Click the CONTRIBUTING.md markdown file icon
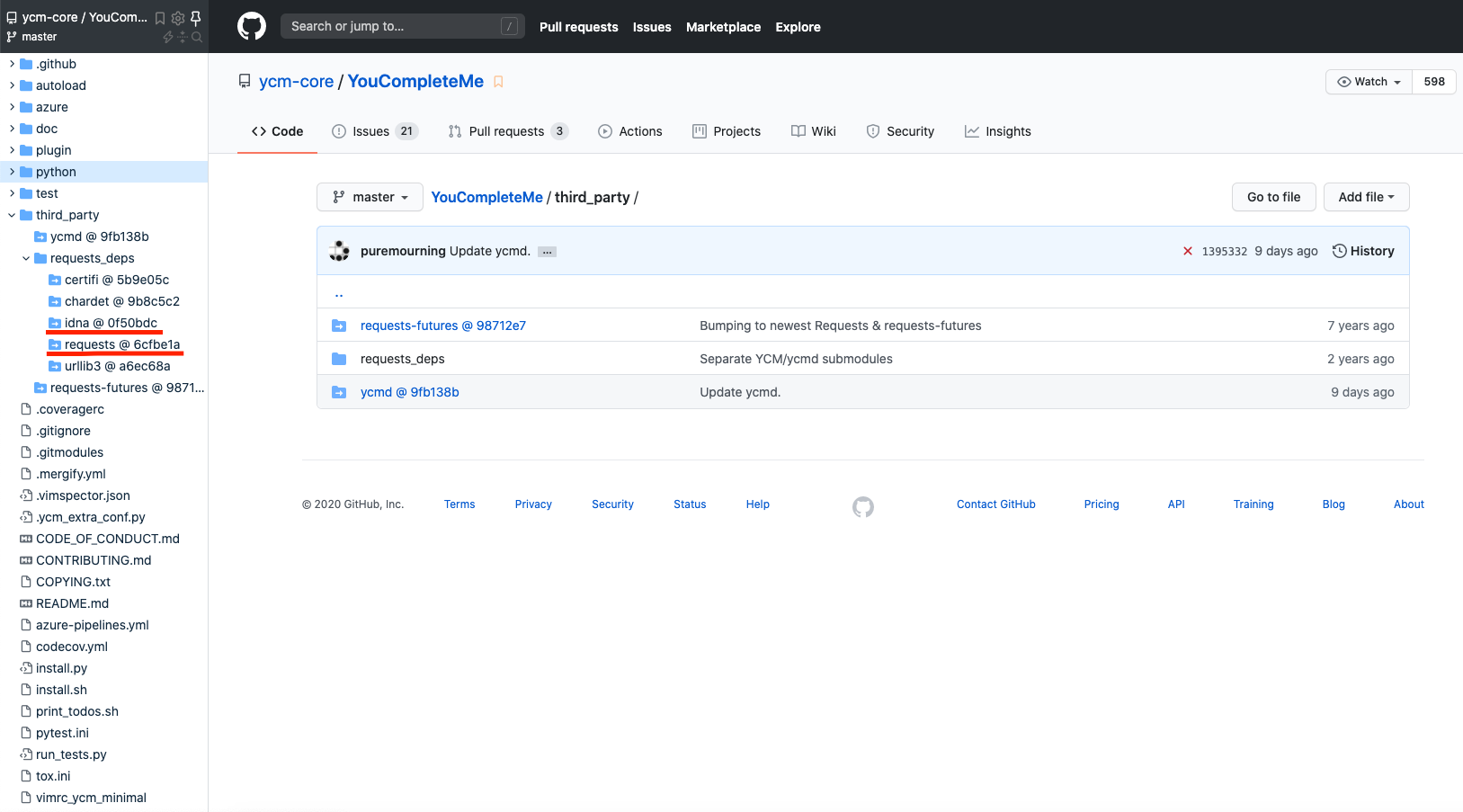 coord(26,560)
